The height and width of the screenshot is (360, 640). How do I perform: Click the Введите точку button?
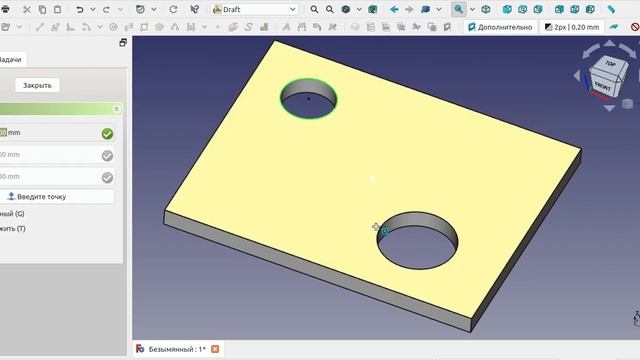[x=56, y=197]
